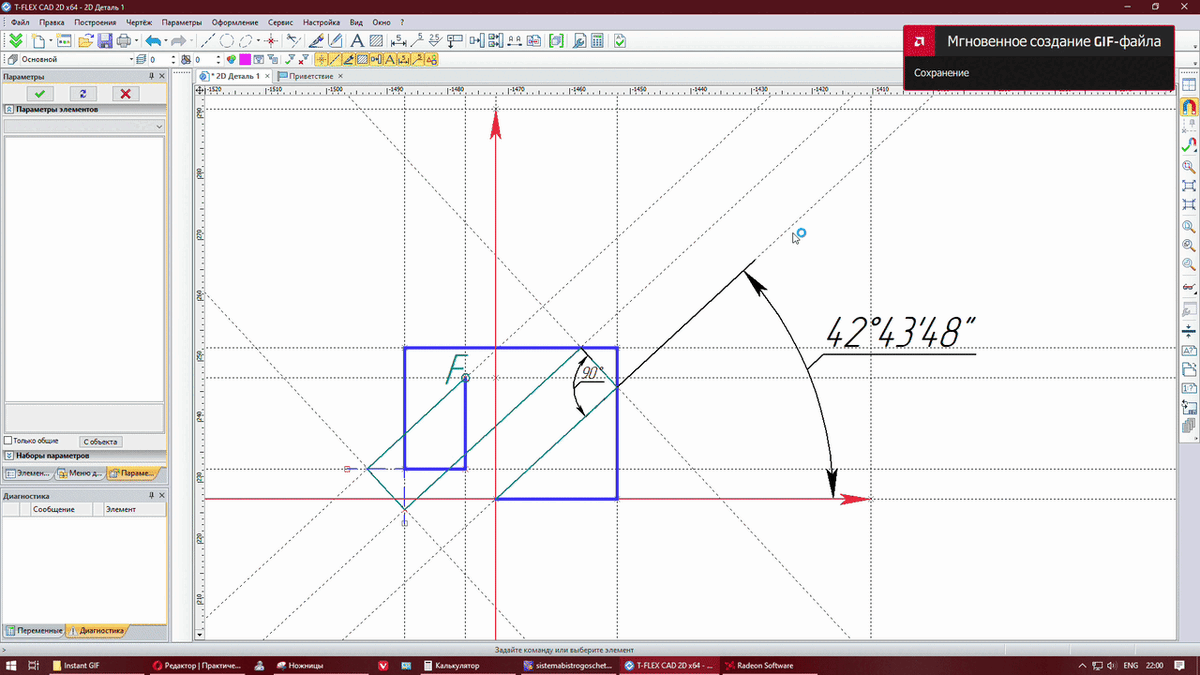Create a new document via toolbar icon
Screen dimensions: 1200x675
tap(39, 41)
